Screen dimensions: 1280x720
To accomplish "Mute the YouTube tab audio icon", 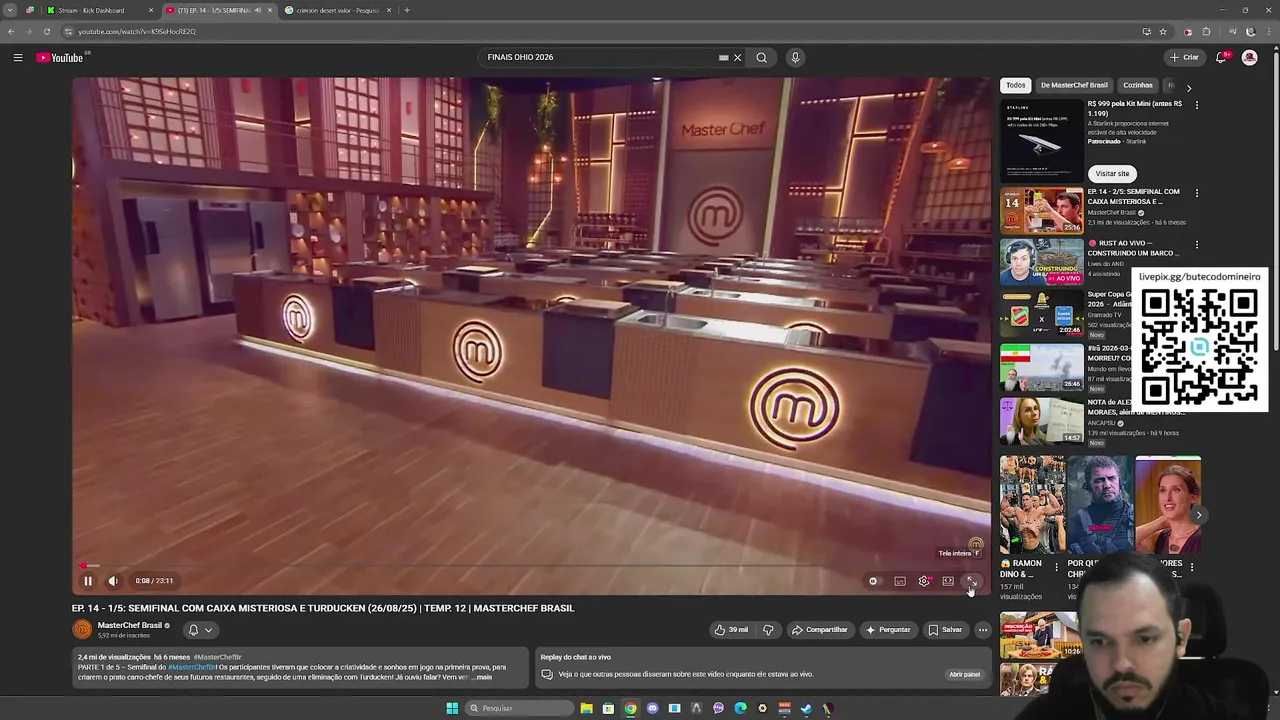I will pyautogui.click(x=258, y=10).
